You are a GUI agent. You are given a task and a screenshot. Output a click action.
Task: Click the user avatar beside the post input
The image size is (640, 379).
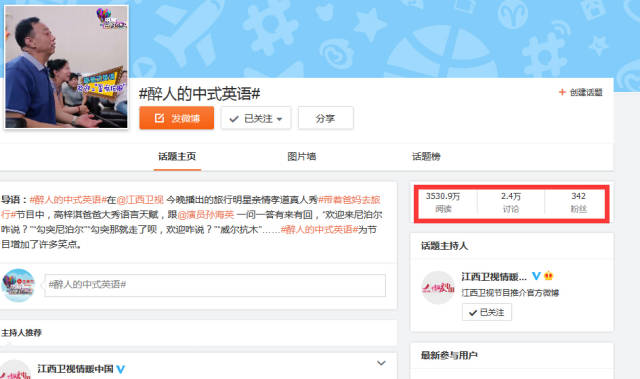18,285
